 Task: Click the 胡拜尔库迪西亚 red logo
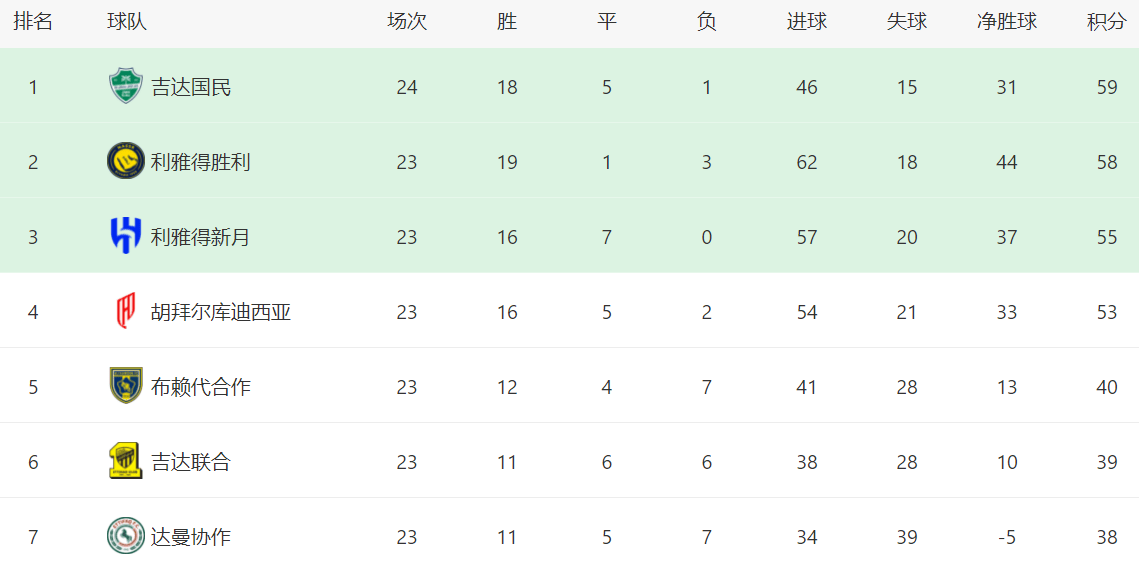[x=126, y=312]
